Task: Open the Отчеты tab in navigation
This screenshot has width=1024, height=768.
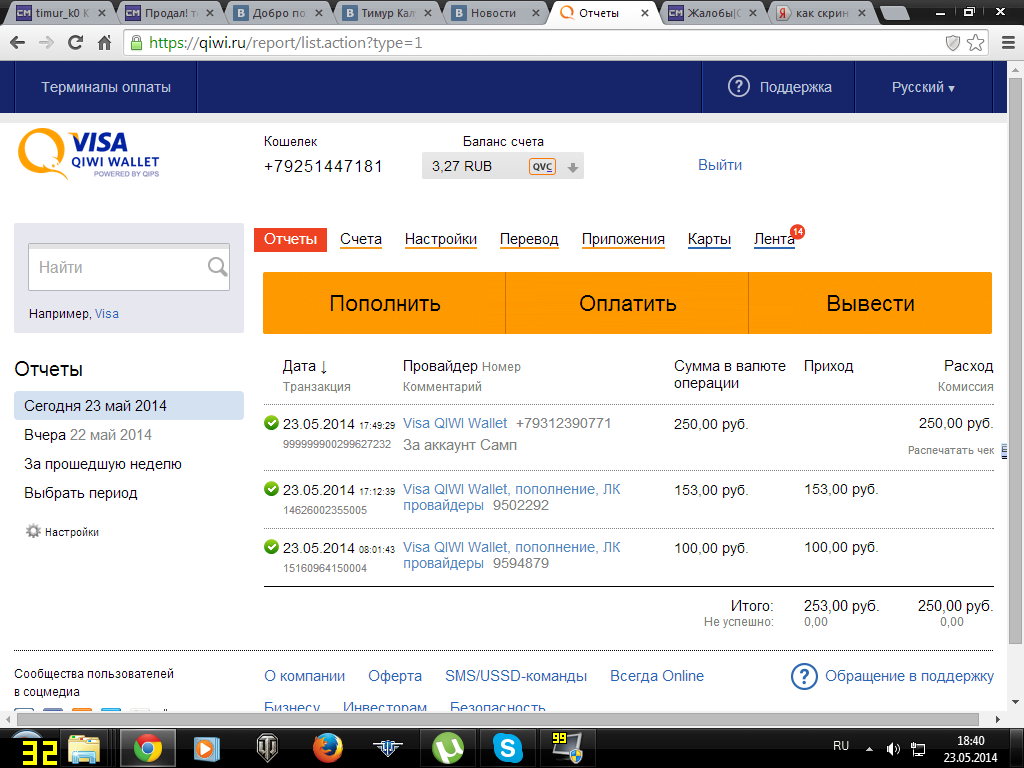Action: click(291, 240)
